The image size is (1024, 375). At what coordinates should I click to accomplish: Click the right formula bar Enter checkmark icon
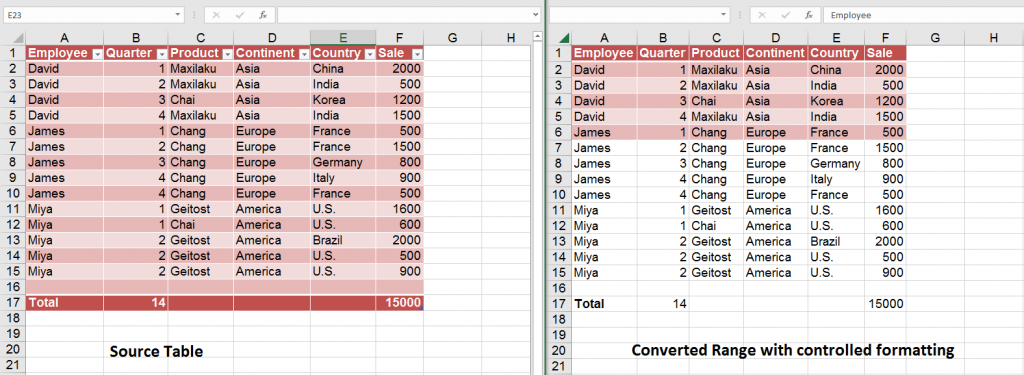tap(786, 14)
